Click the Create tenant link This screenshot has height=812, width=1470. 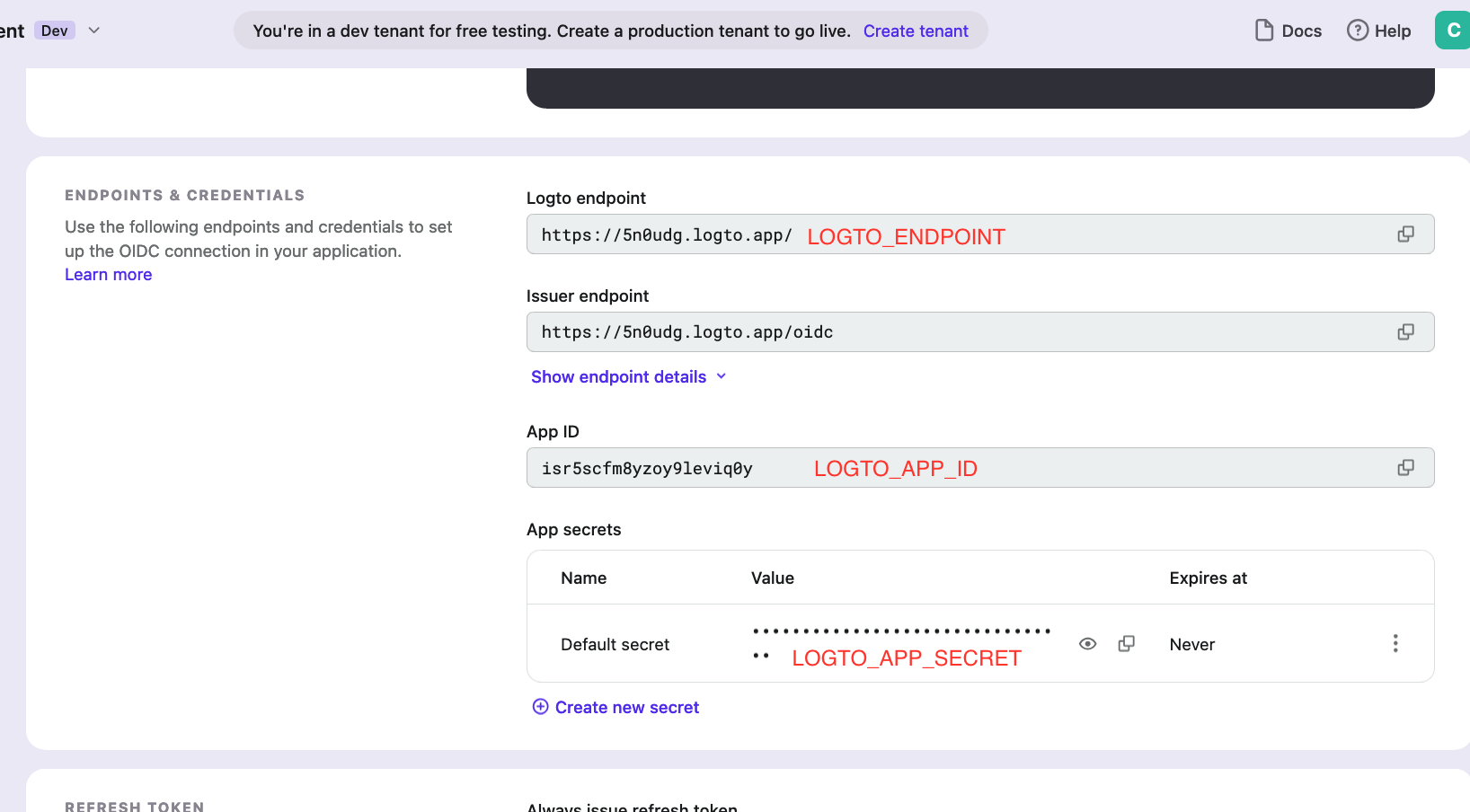[916, 31]
